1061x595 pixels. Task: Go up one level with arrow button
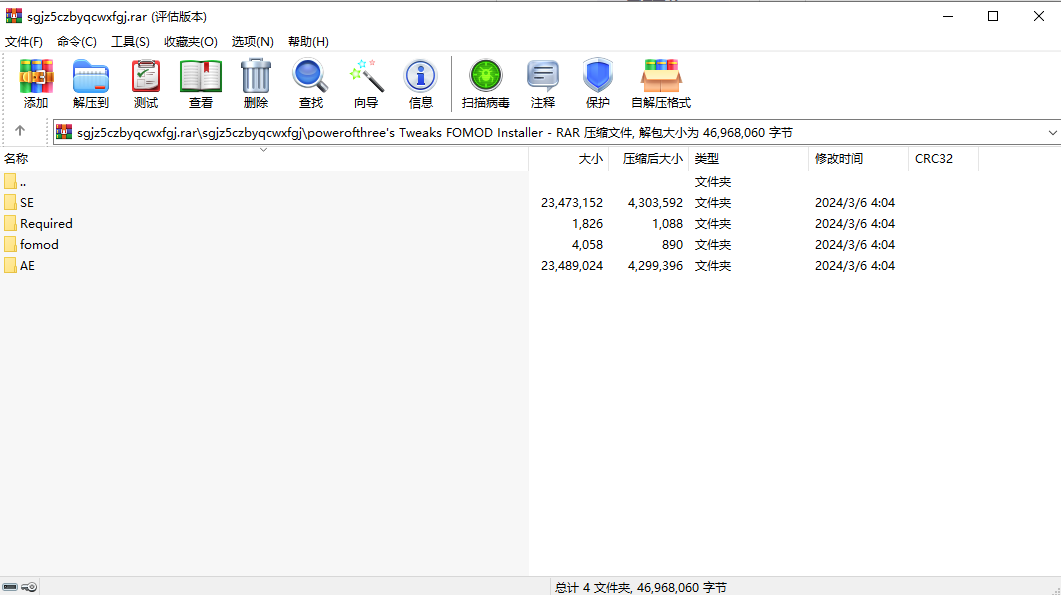tap(20, 131)
